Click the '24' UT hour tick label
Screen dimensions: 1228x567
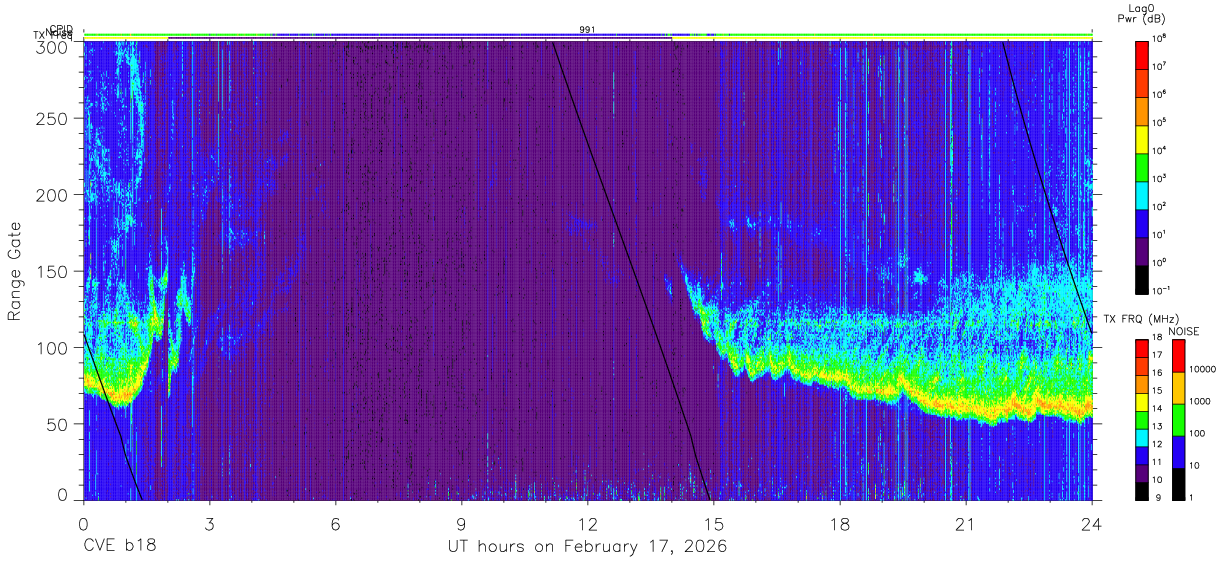1092,524
